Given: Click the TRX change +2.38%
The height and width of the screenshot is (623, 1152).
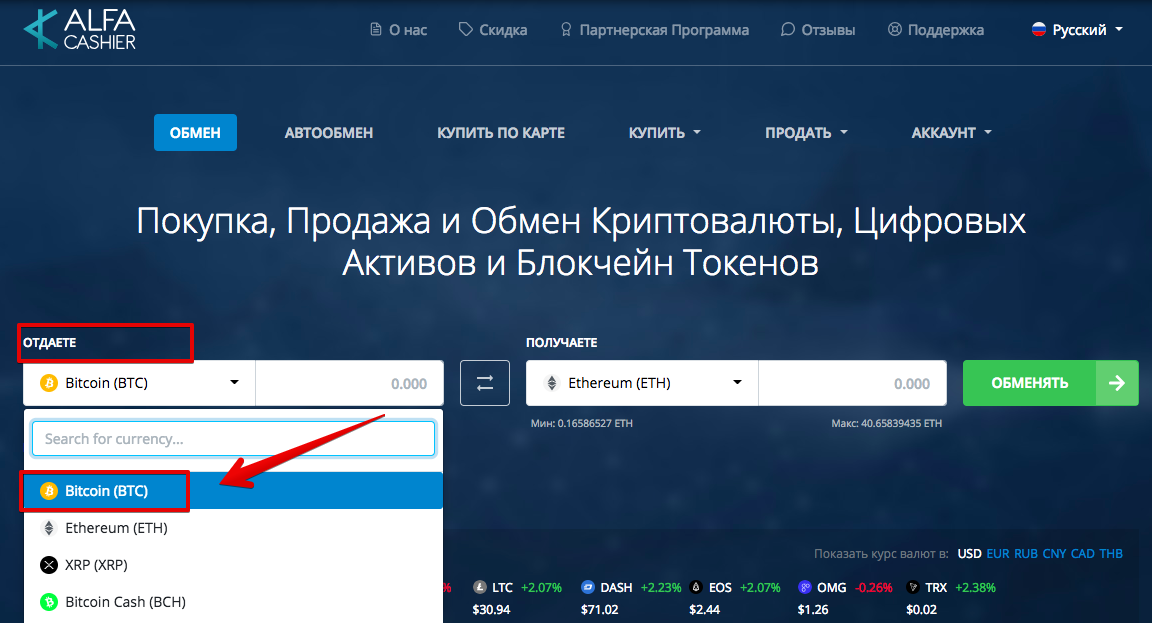Looking at the screenshot, I should tap(976, 588).
